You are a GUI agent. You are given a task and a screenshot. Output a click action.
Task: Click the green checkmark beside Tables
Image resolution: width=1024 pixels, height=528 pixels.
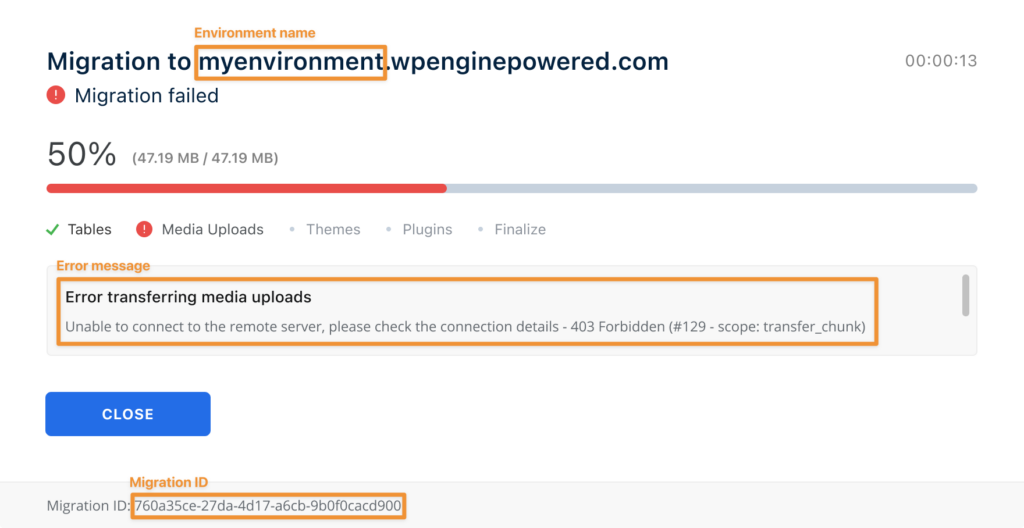(53, 229)
